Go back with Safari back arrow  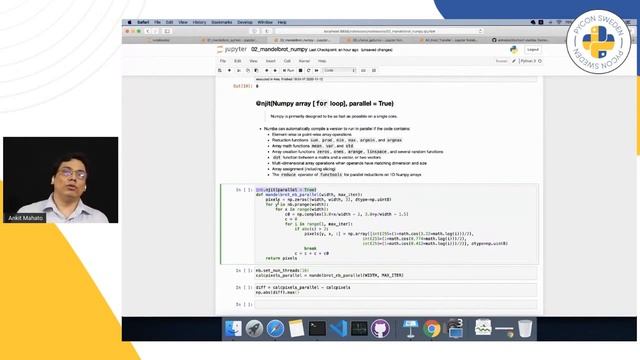148,31
